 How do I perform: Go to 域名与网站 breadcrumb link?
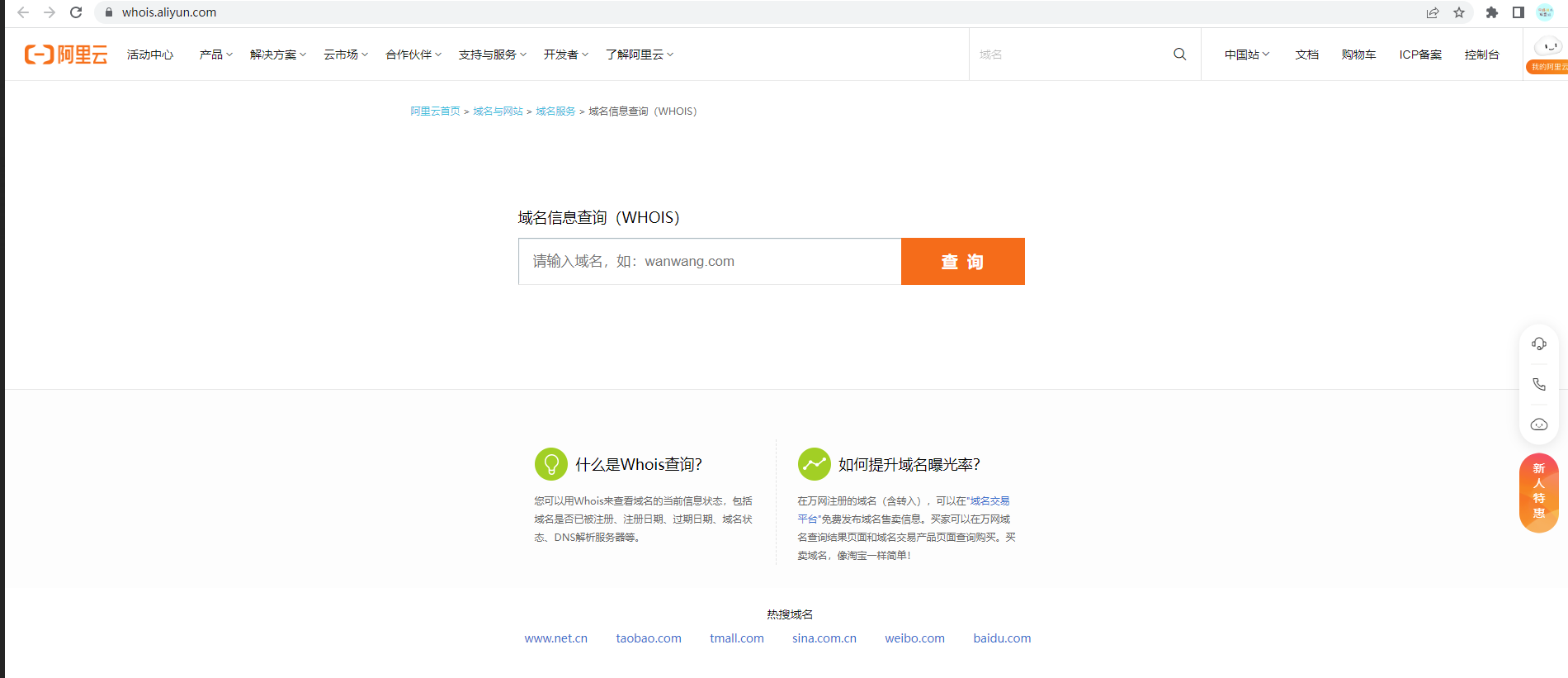[x=498, y=111]
